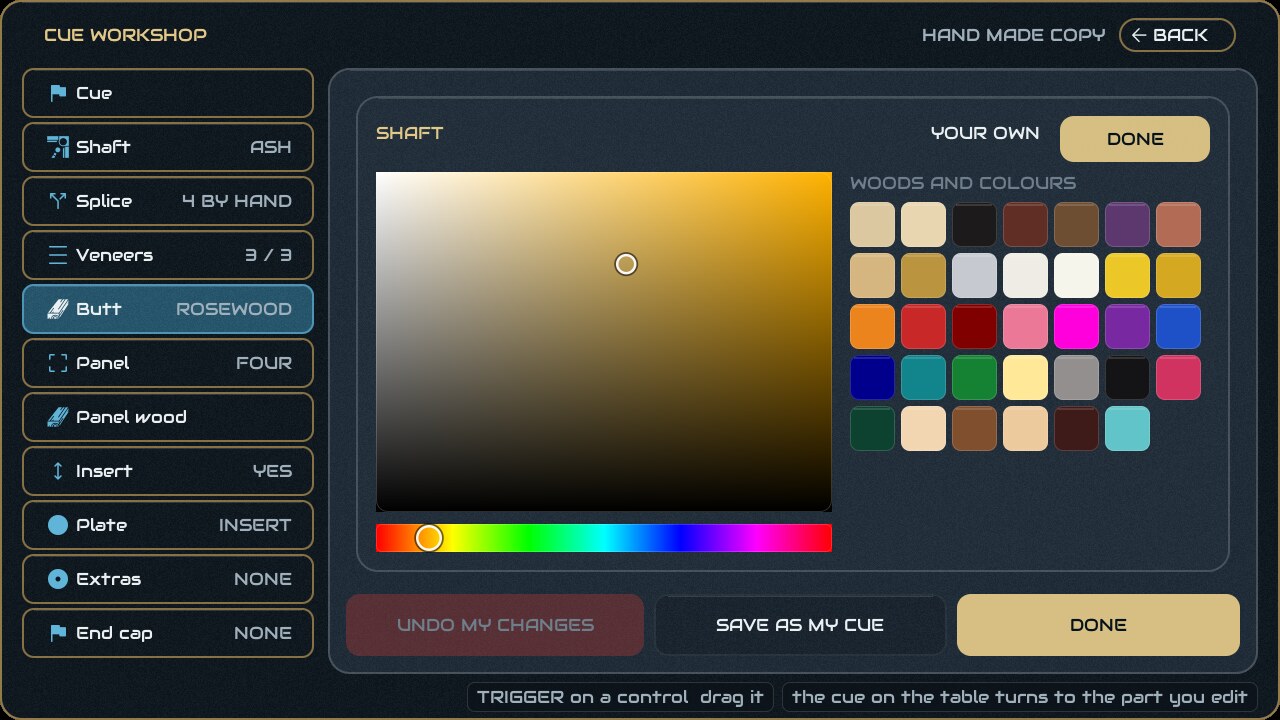Open the Shaft ASH section
Image resolution: width=1280 pixels, height=720 pixels.
(x=168, y=147)
